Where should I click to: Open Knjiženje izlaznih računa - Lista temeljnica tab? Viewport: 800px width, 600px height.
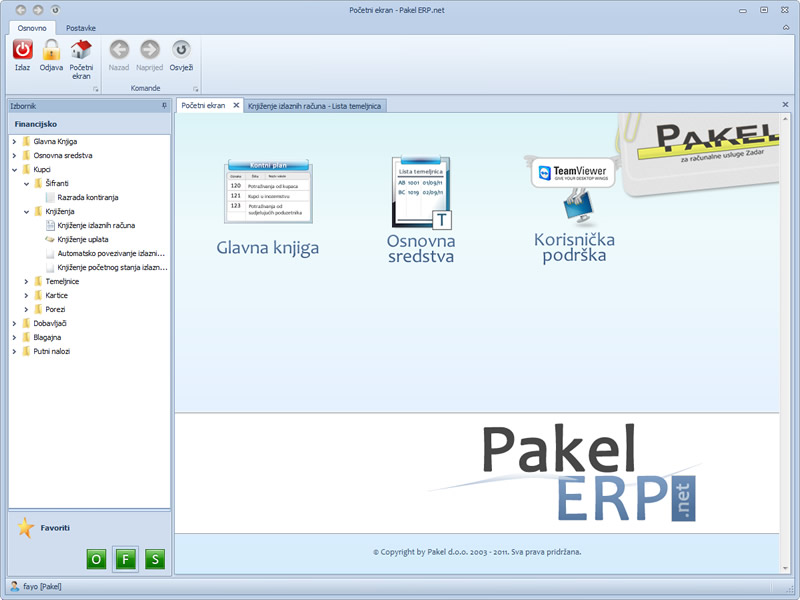[314, 106]
